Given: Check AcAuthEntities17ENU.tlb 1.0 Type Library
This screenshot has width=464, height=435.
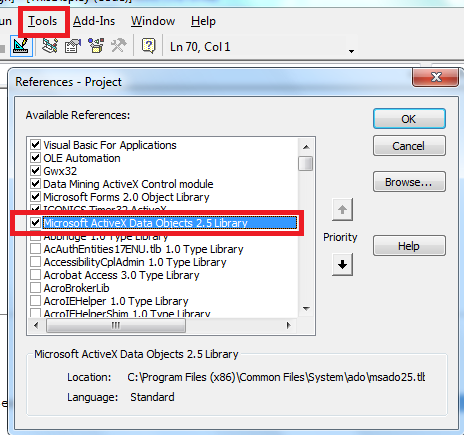Looking at the screenshot, I should (35, 249).
